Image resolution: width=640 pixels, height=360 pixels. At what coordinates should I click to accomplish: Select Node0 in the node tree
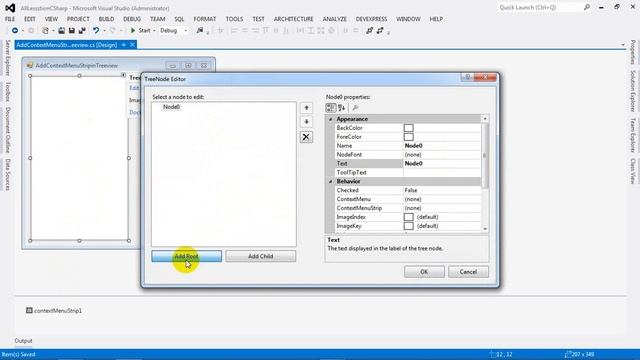click(171, 107)
